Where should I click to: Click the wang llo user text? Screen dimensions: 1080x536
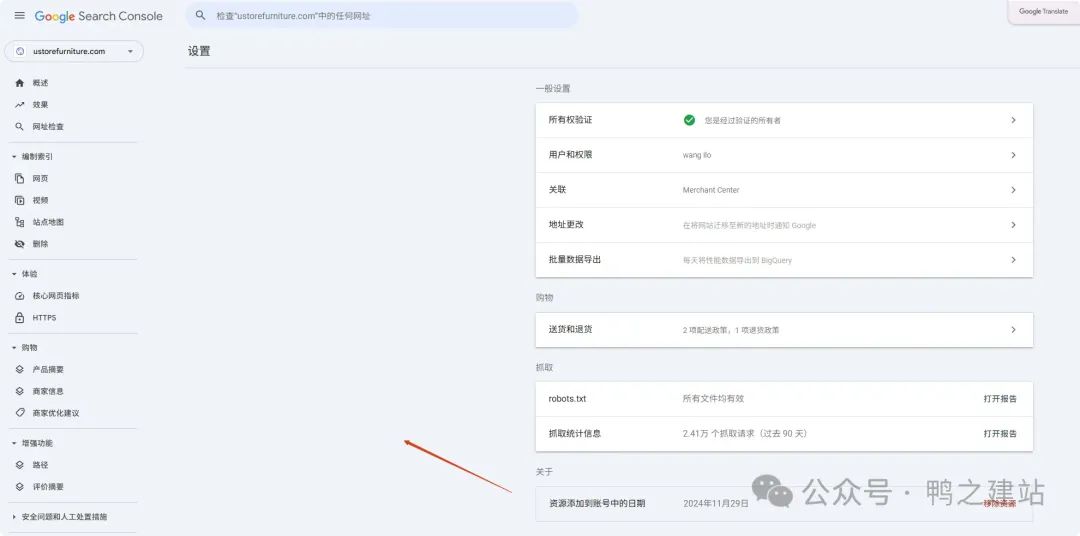tap(697, 155)
